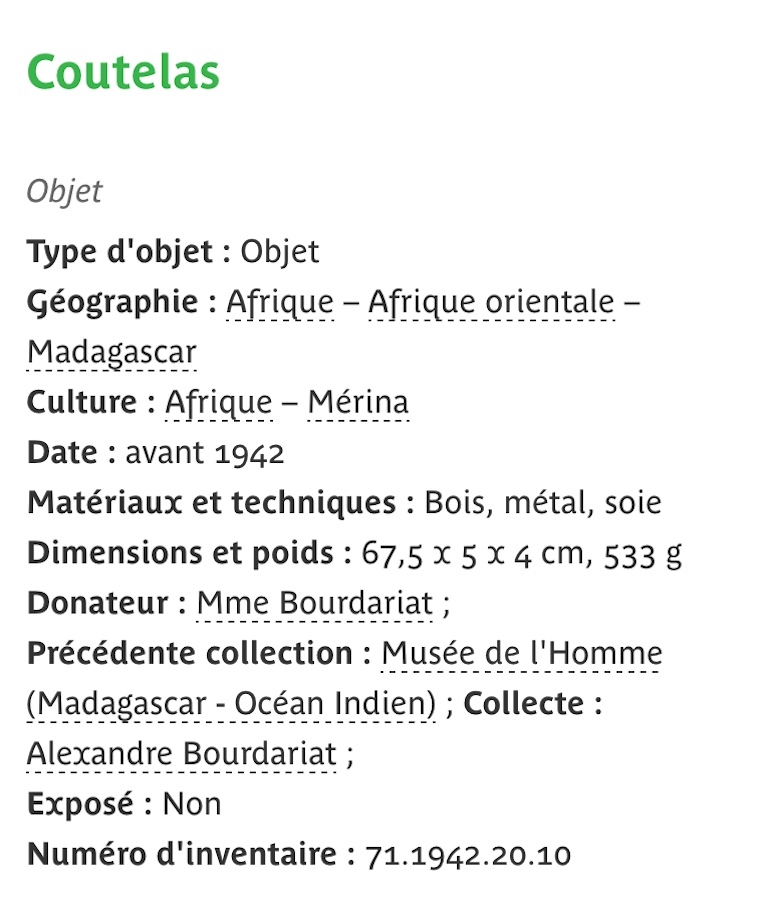767x900 pixels.
Task: Open the Alexandre Bourdariat collector link
Action: click(181, 754)
